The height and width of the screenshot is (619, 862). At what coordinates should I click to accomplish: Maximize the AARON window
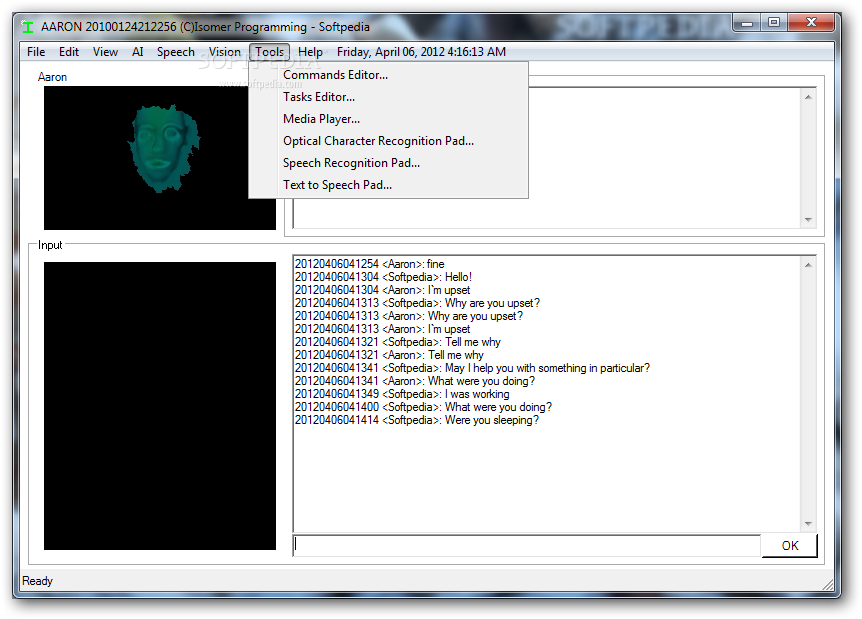(774, 23)
